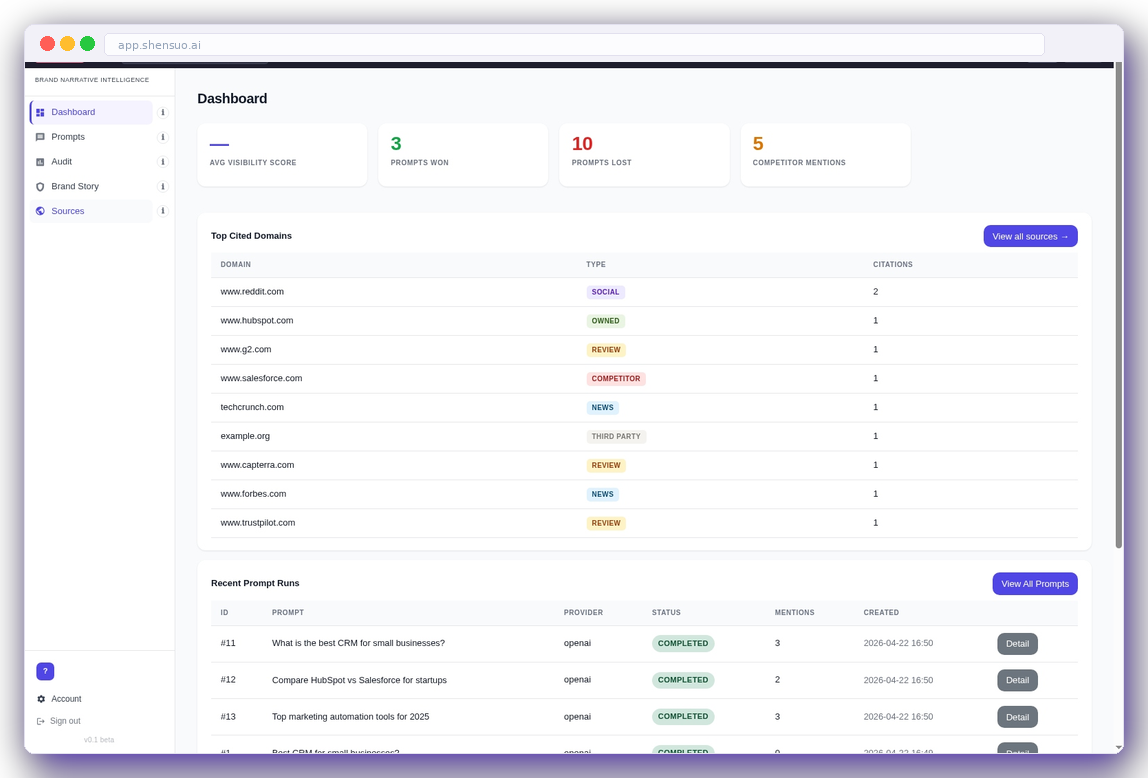Open the Brand Story page
This screenshot has width=1148, height=778.
click(x=75, y=186)
